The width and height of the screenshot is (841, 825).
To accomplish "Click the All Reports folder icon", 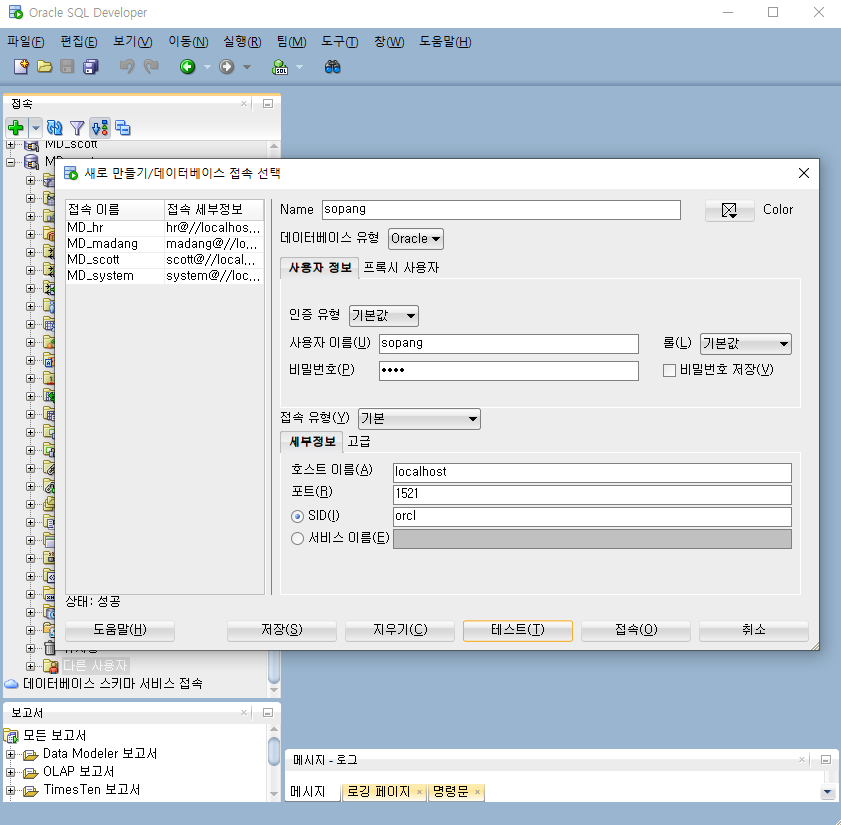I will (11, 735).
